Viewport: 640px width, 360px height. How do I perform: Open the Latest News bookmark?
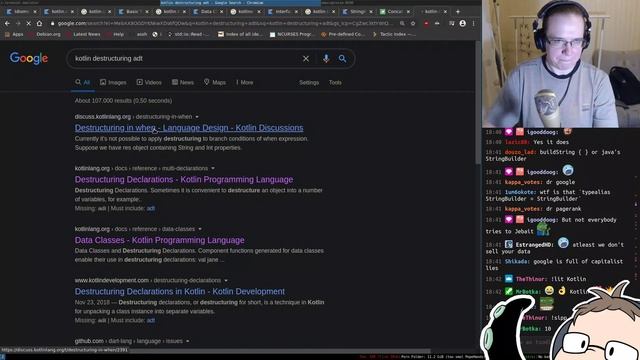coord(83,34)
